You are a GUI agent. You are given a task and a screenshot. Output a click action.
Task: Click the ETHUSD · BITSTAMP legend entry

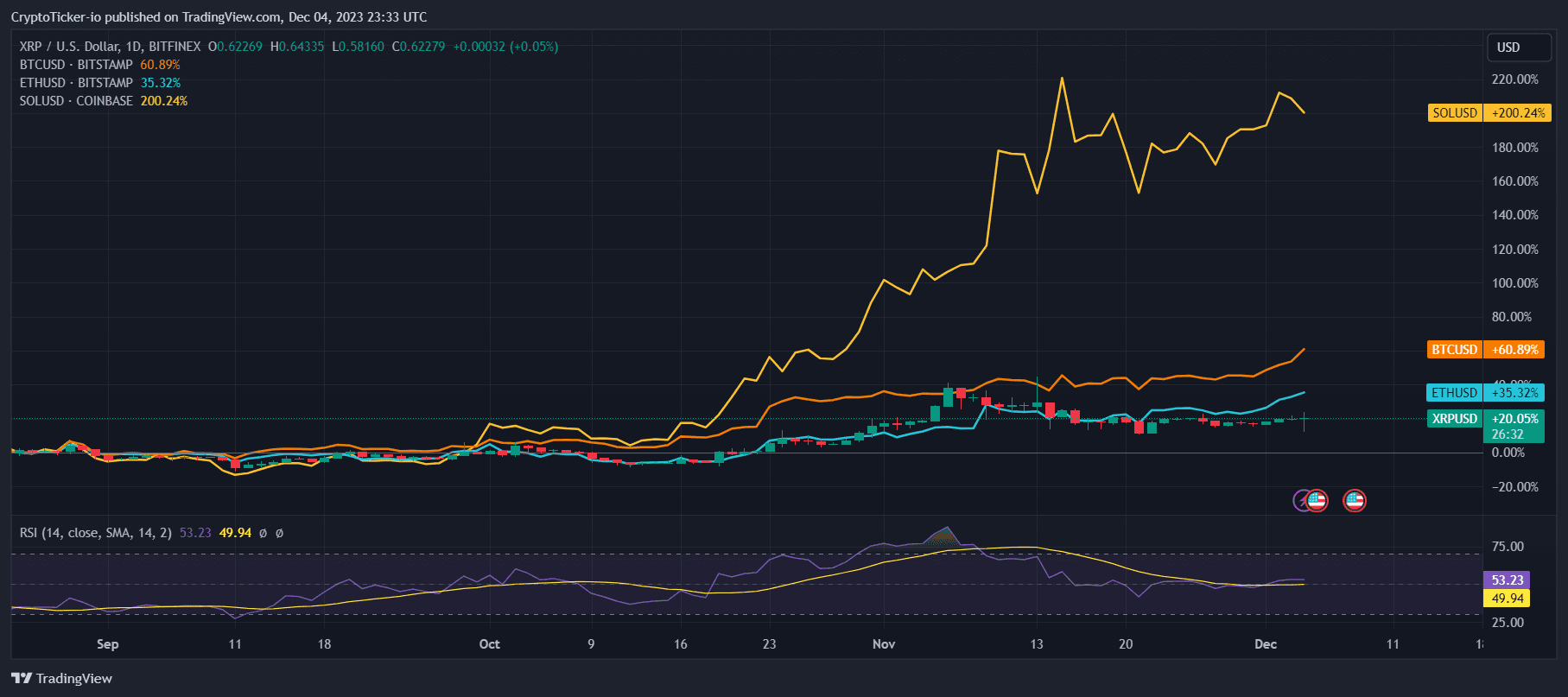point(76,83)
